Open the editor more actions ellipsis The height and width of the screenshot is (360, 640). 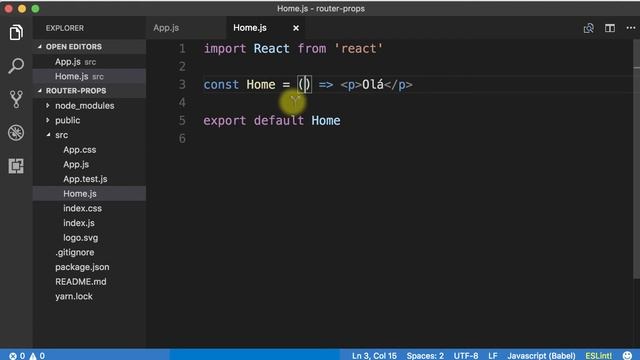(x=631, y=28)
